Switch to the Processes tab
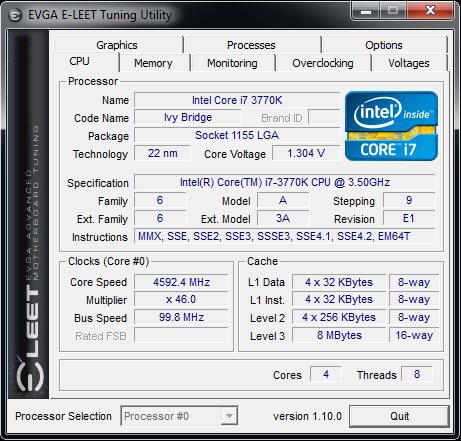 (x=252, y=45)
